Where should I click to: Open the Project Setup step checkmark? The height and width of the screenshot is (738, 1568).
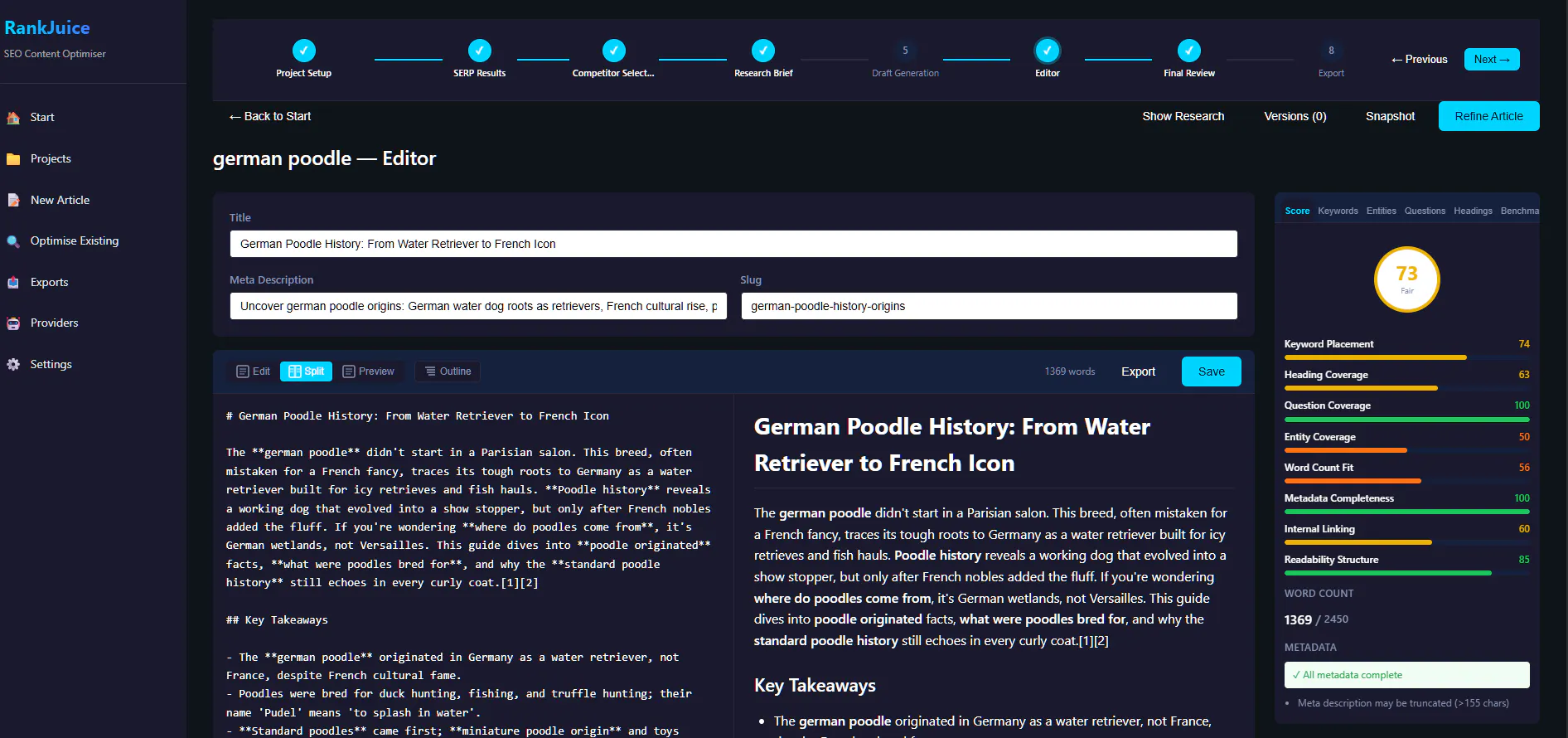(x=304, y=51)
